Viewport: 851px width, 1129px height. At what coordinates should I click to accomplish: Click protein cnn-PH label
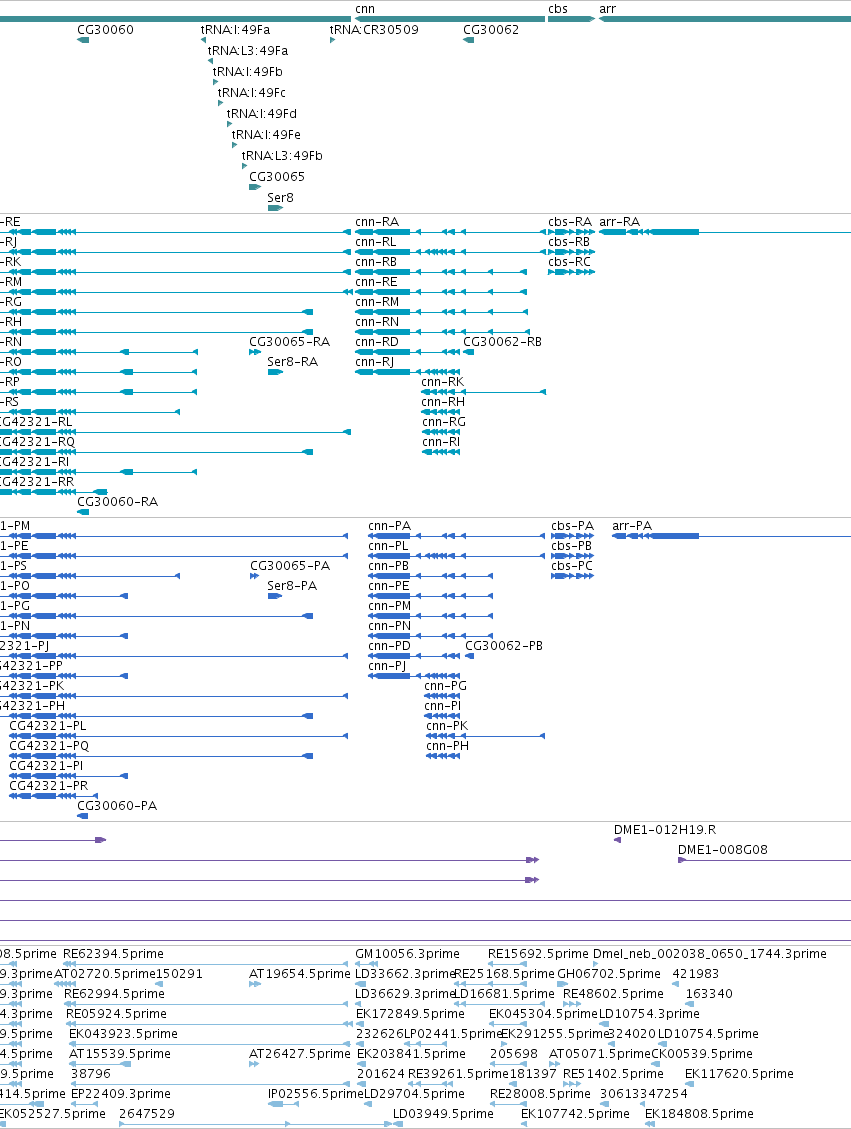click(x=448, y=746)
